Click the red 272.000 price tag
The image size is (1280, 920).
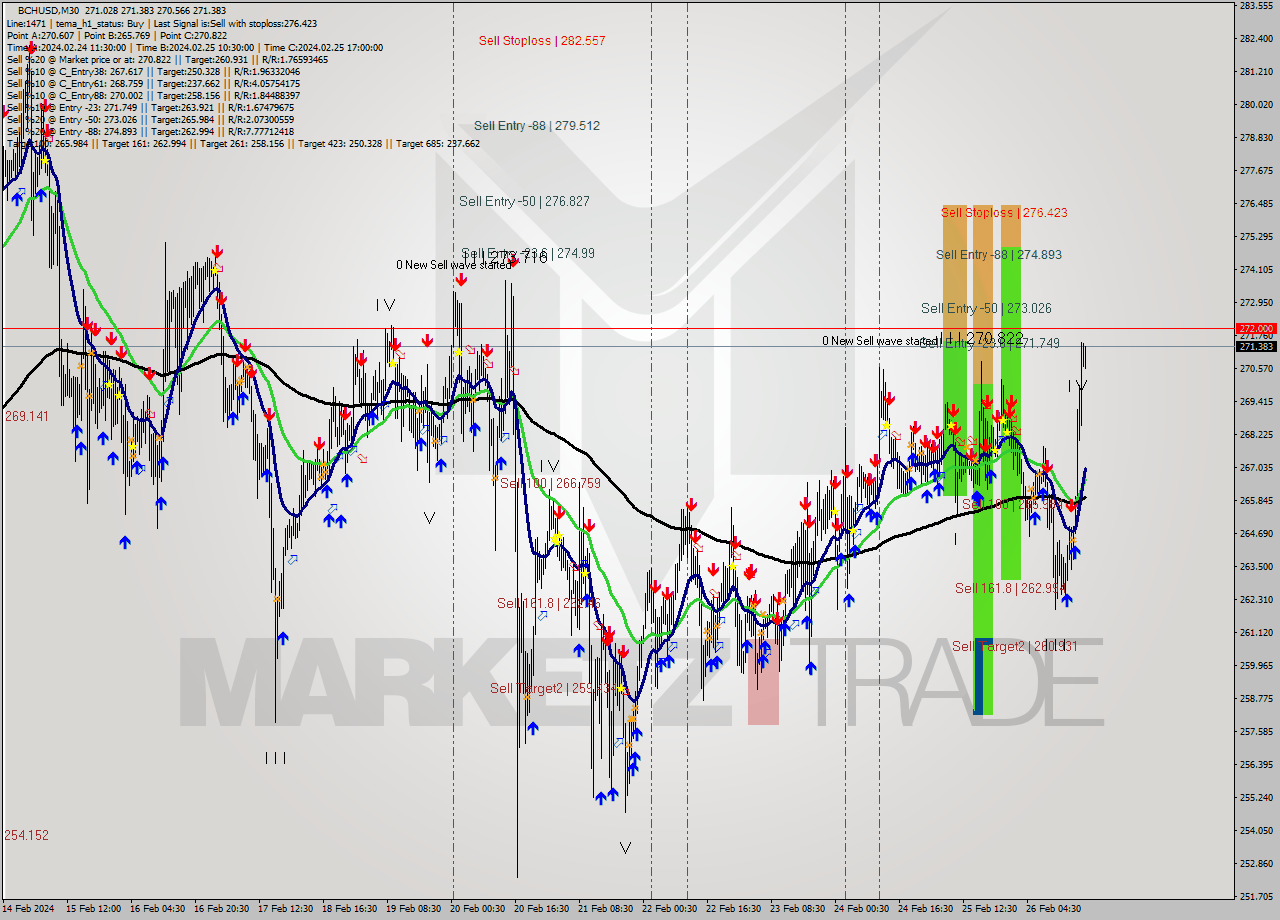[x=1256, y=328]
